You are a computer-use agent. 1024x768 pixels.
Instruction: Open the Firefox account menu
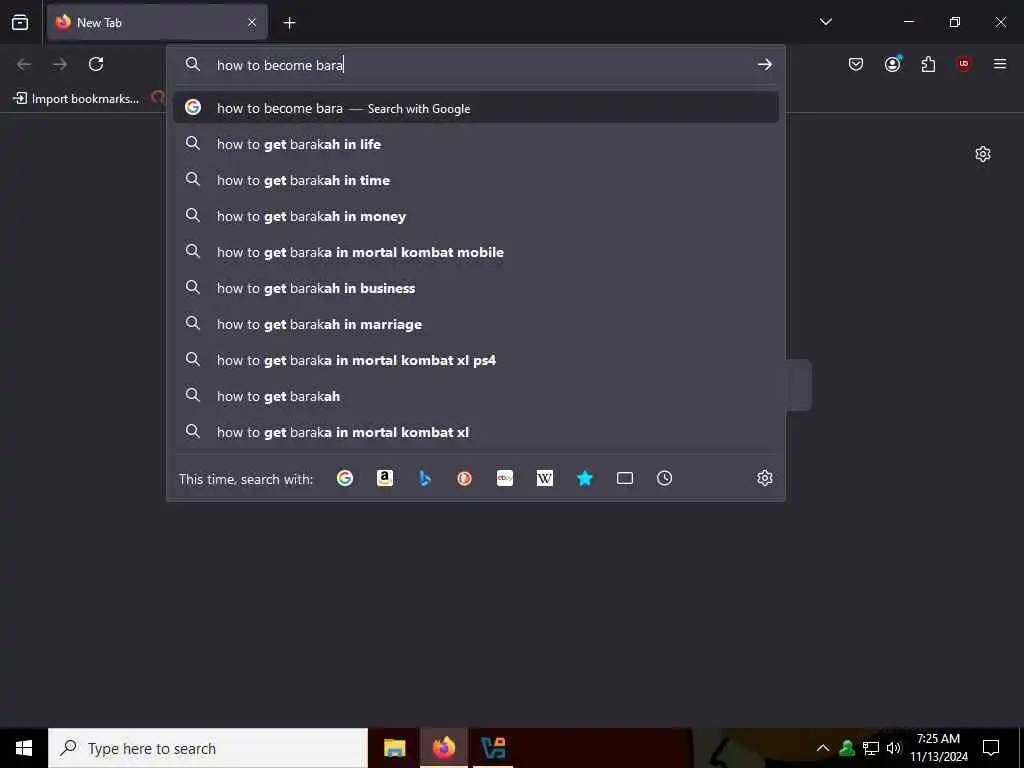892,64
